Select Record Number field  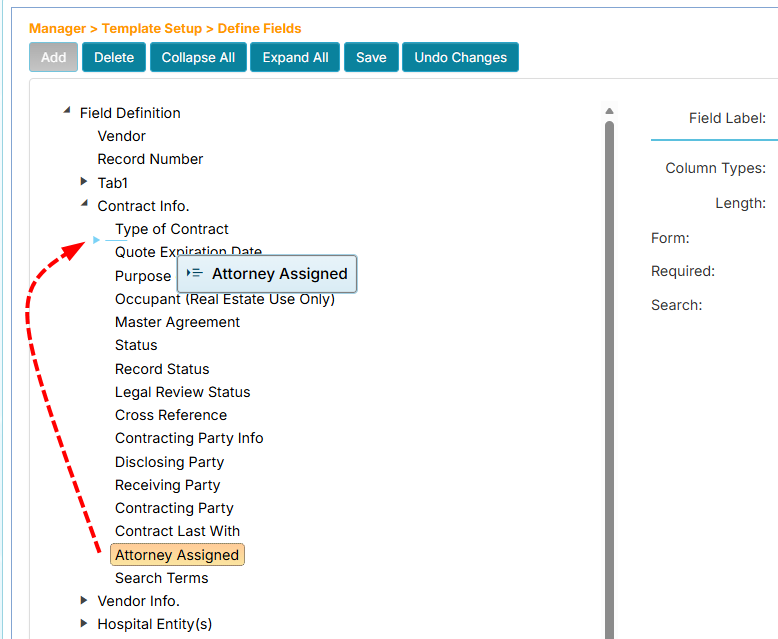point(150,159)
